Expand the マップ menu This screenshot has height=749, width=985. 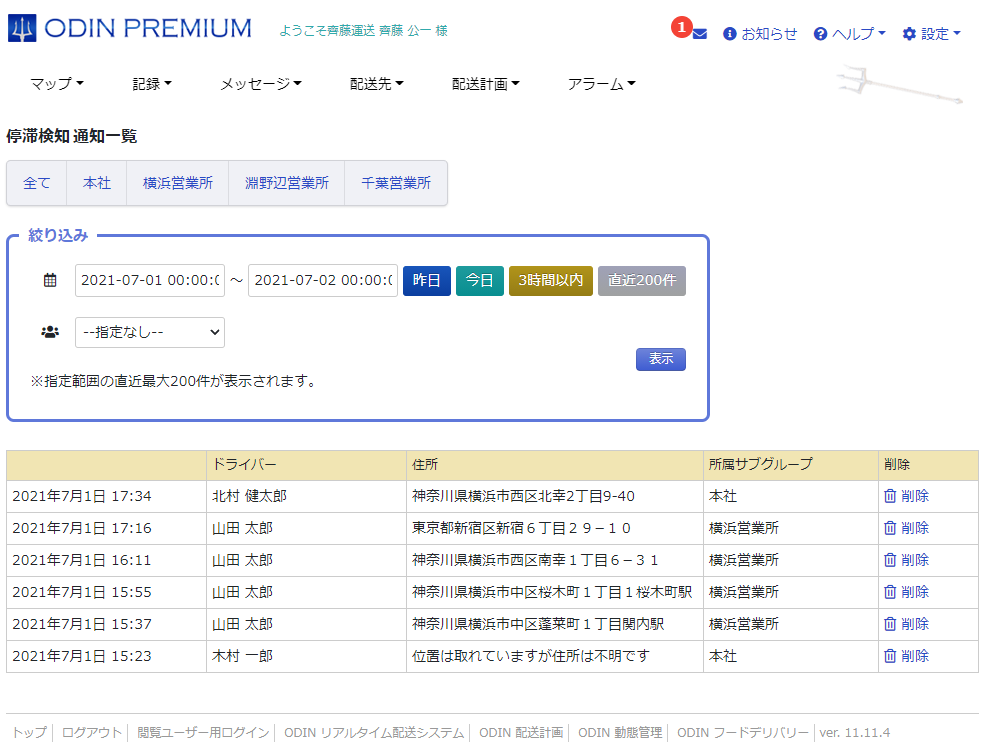coord(56,84)
